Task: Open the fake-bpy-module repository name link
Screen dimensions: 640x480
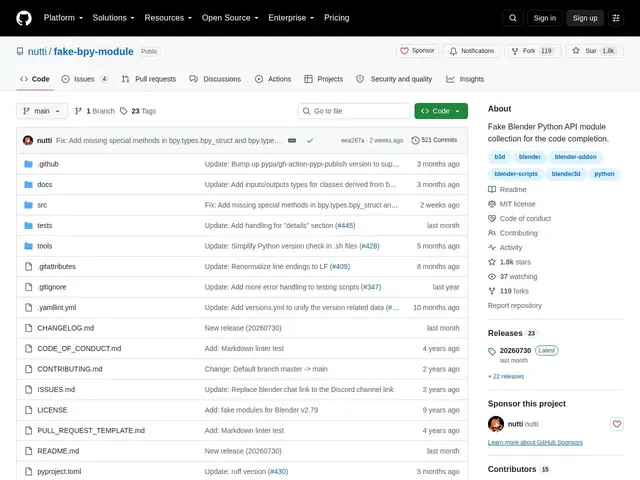Action: coord(93,51)
